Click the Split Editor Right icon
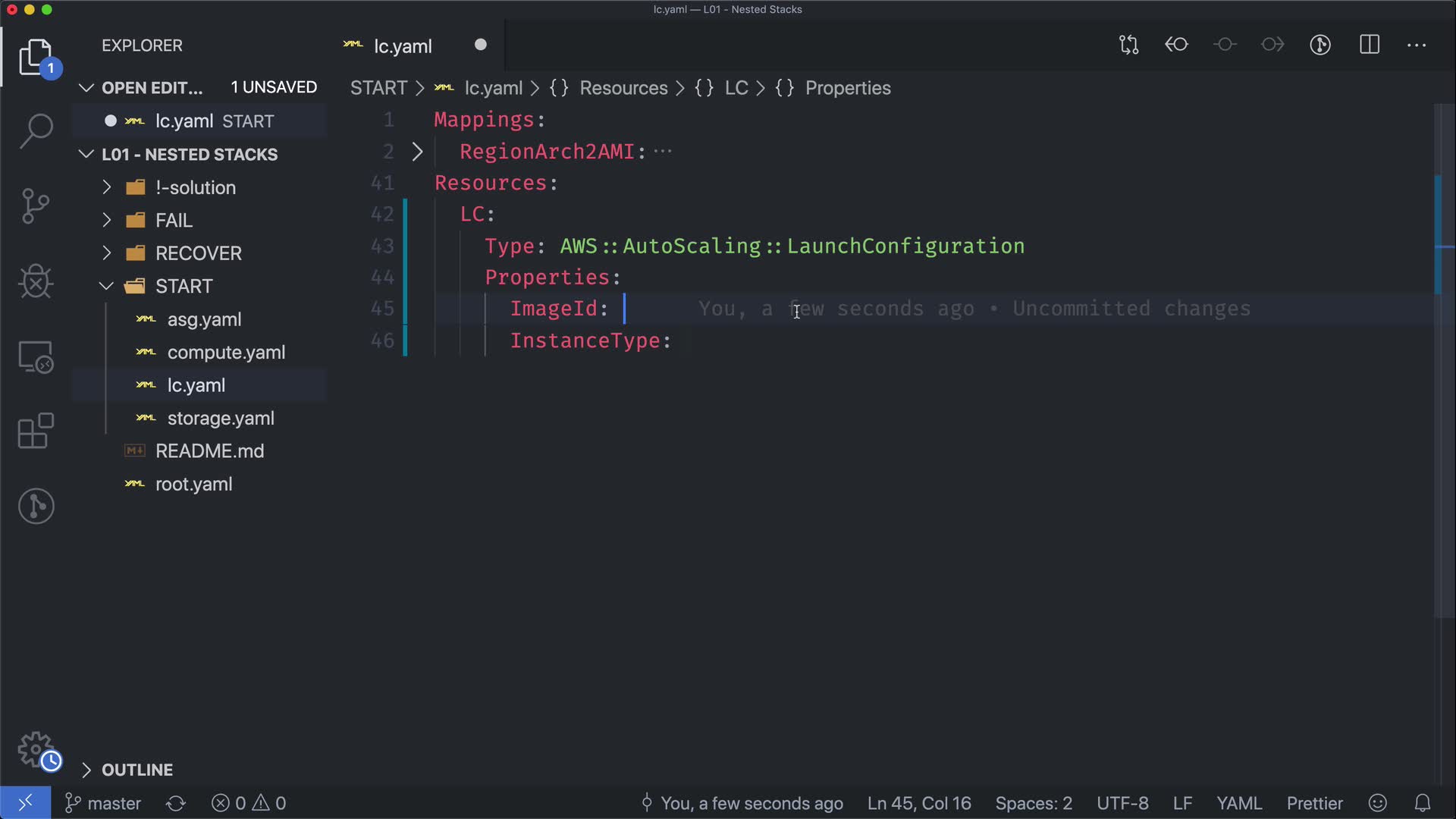Viewport: 1456px width, 819px height. point(1370,45)
